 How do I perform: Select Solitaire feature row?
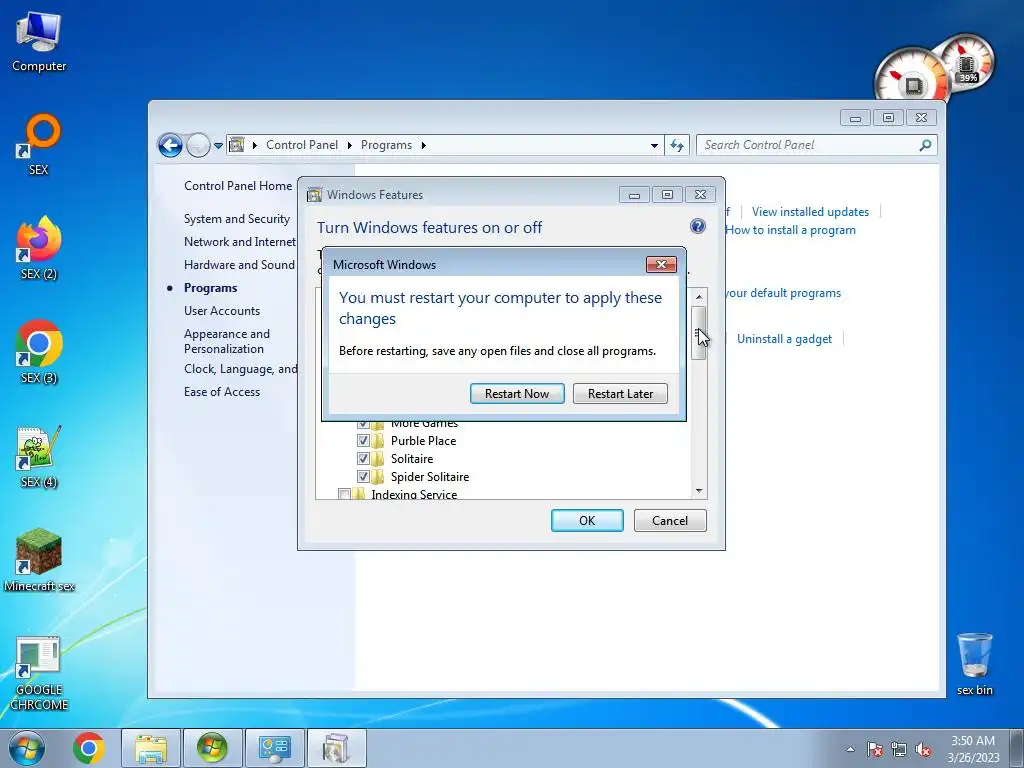(411, 458)
